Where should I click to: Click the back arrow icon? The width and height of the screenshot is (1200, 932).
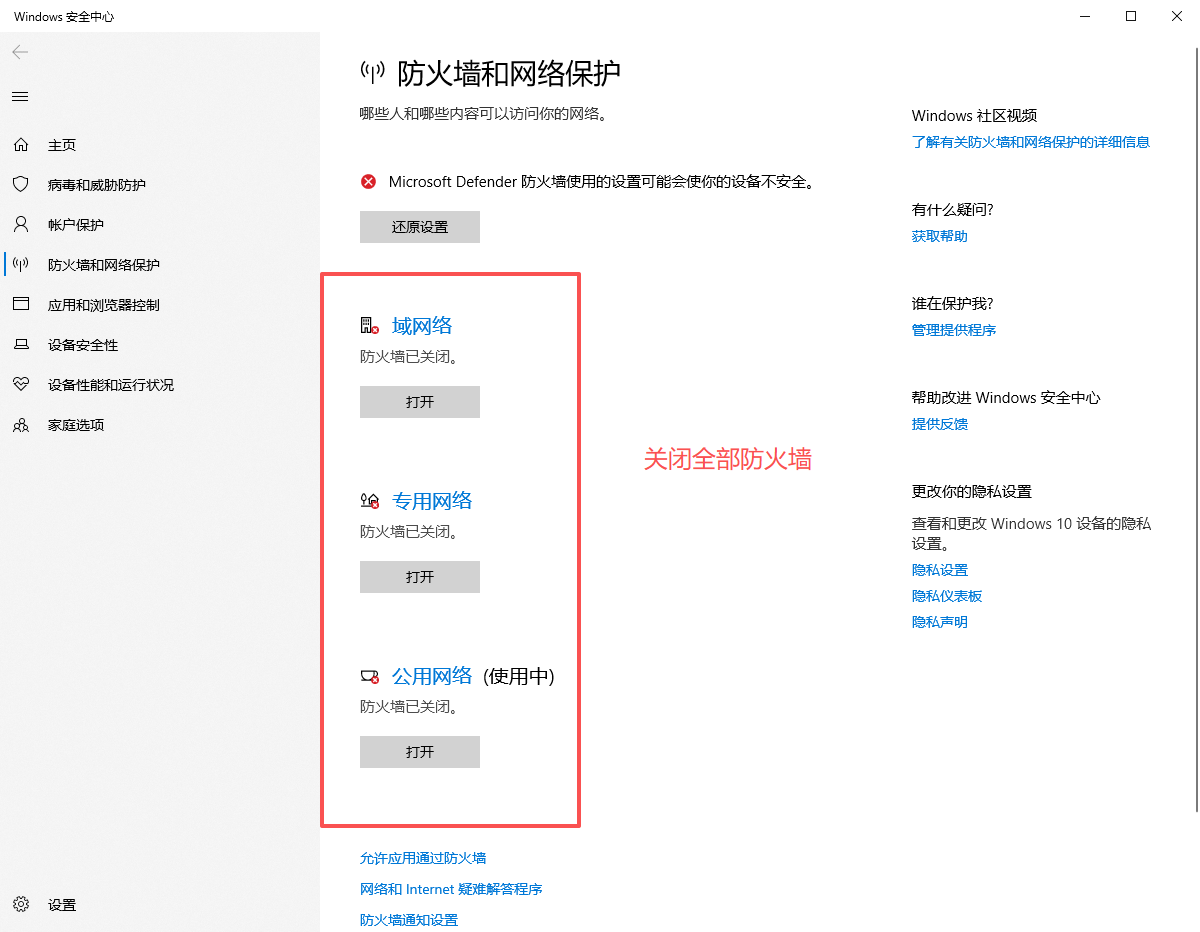(20, 52)
